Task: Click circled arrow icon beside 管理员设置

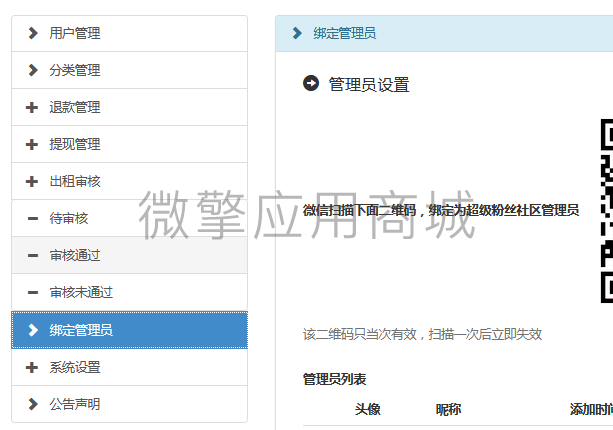Action: click(x=311, y=83)
